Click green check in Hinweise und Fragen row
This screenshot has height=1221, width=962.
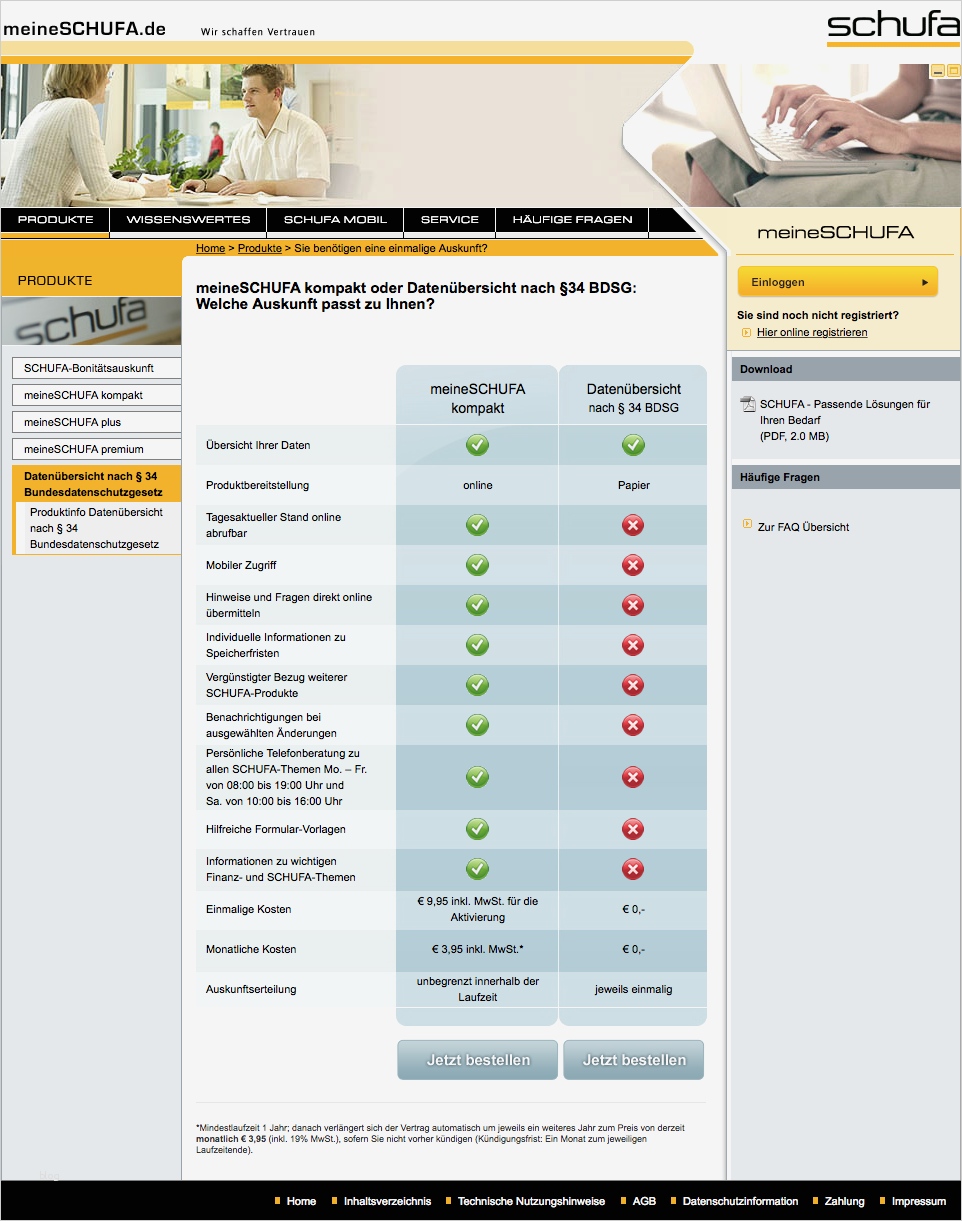(x=478, y=605)
